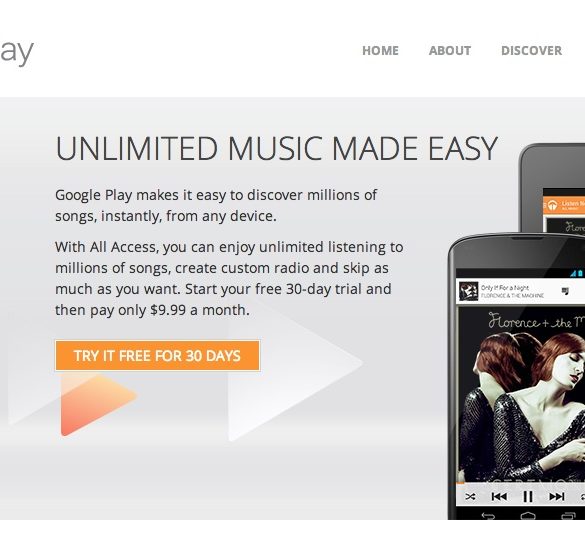Tap the Android recent apps icon

[x=568, y=516]
